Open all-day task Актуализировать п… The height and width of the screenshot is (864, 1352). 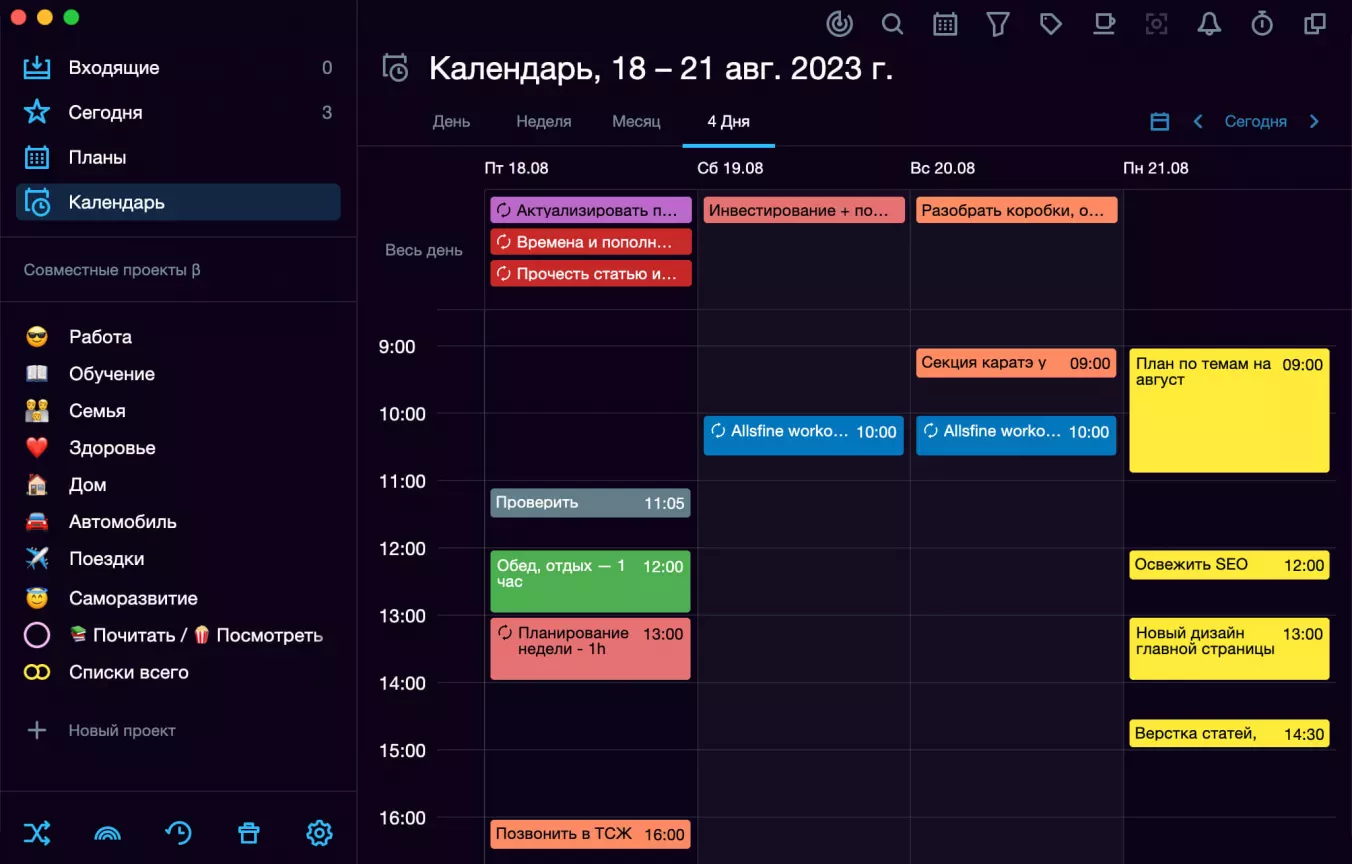point(590,210)
